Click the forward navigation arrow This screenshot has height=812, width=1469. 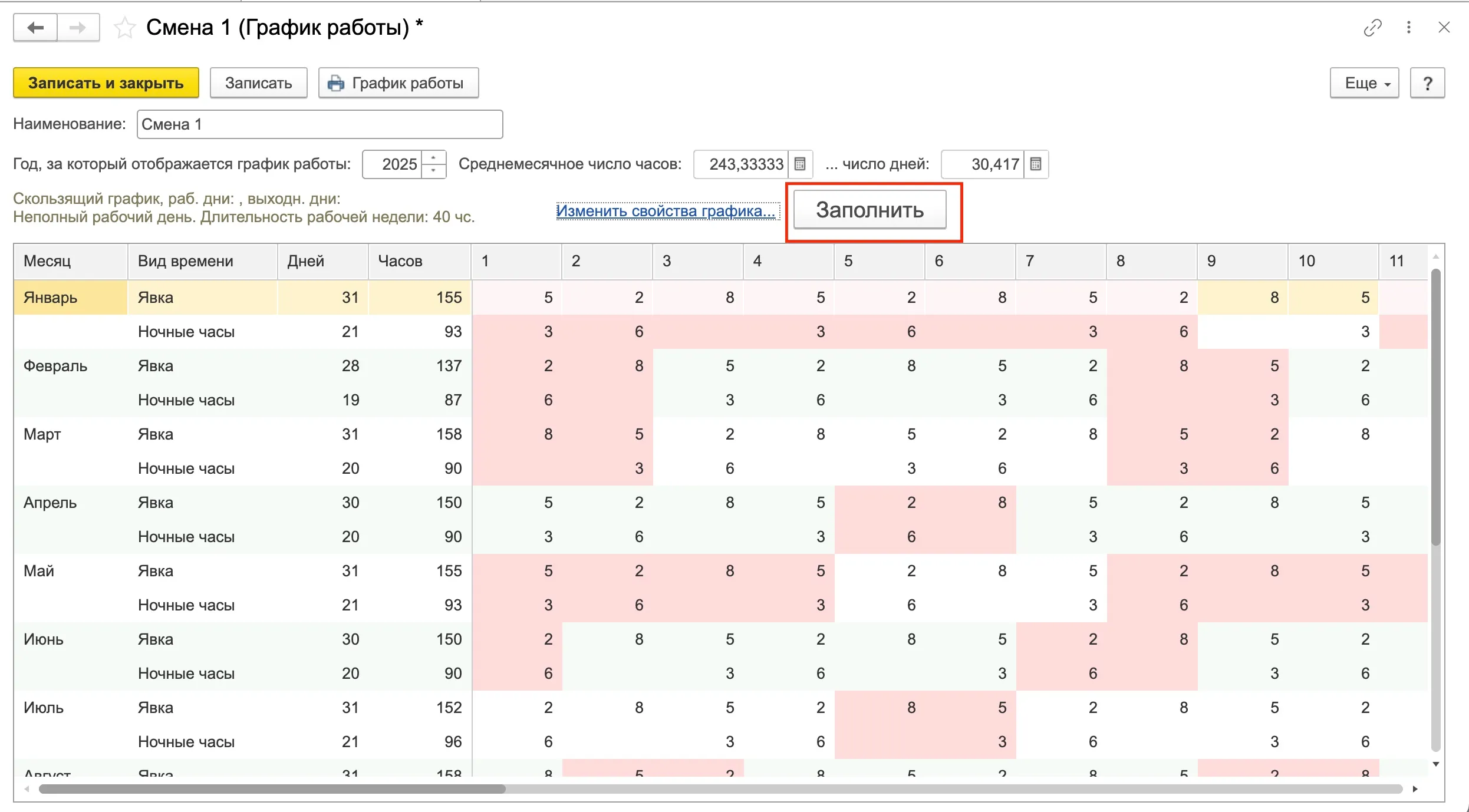click(78, 28)
